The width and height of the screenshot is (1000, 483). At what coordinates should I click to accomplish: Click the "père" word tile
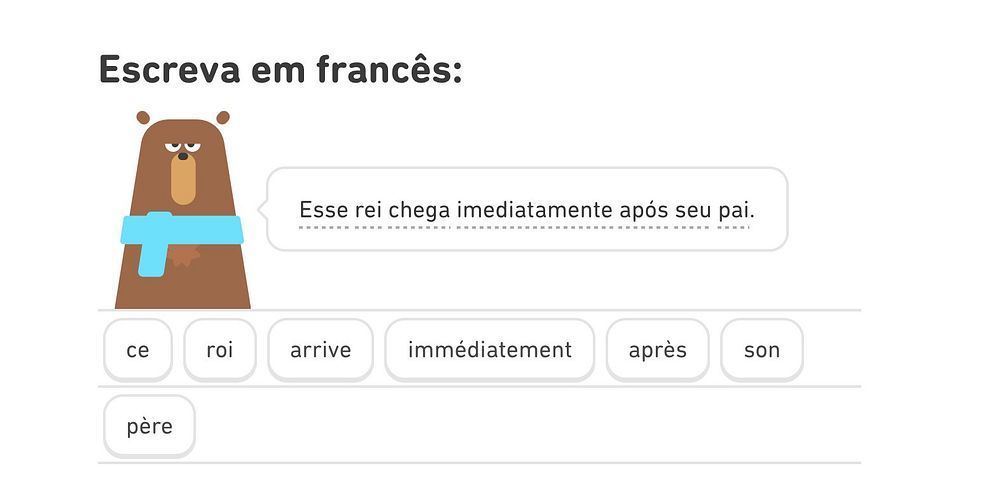[x=150, y=426]
